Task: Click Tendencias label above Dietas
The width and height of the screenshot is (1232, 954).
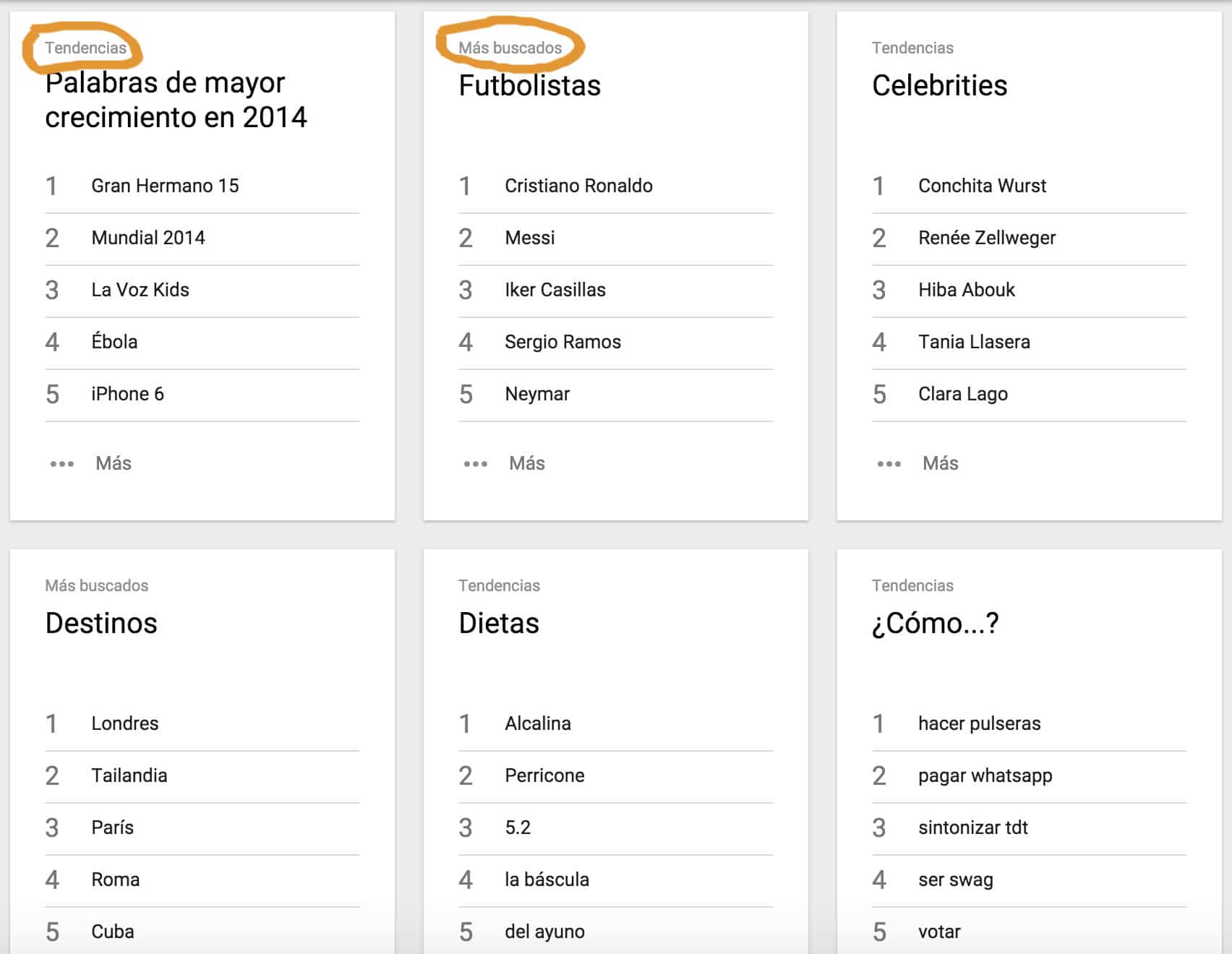Action: pos(499,585)
